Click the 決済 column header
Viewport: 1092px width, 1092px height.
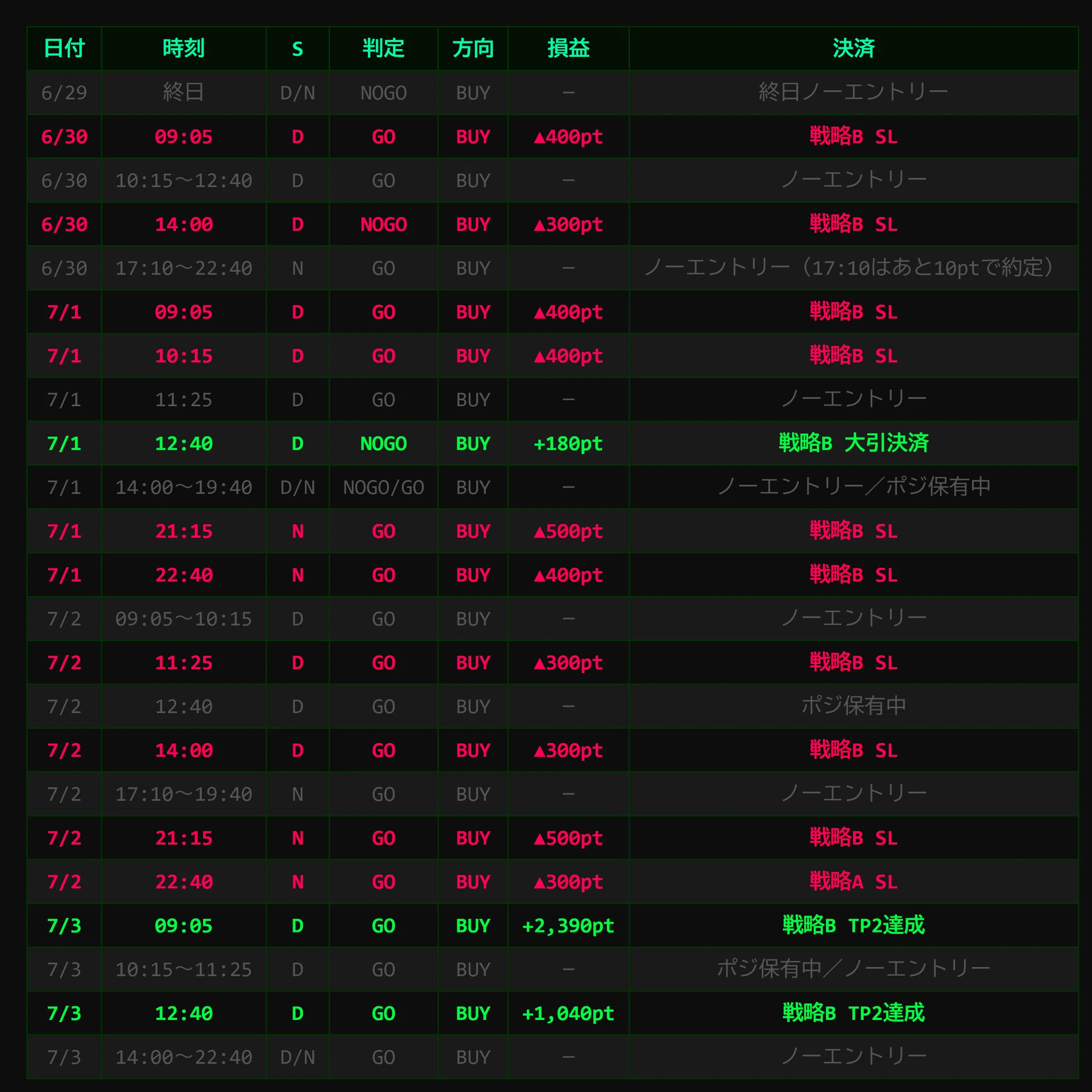pyautogui.click(x=853, y=49)
